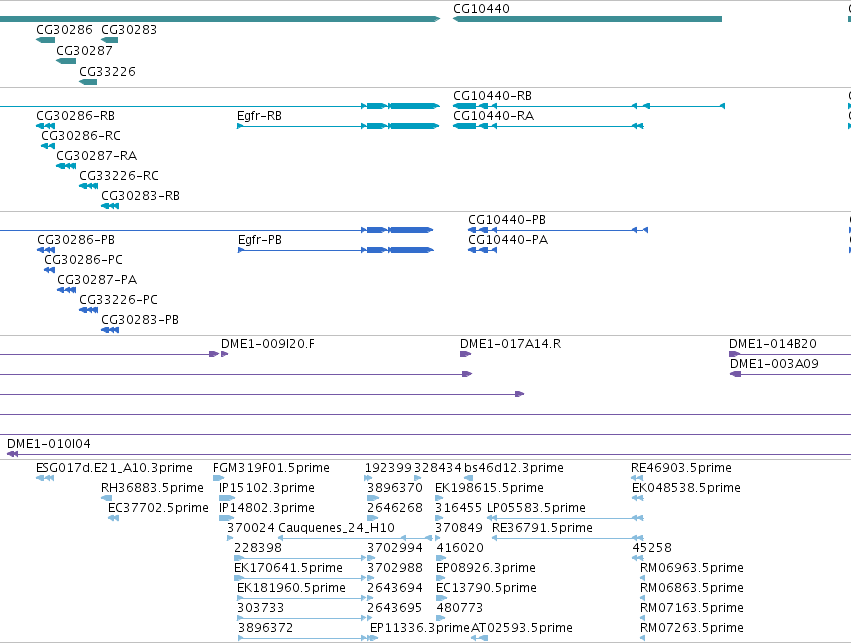Image resolution: width=851 pixels, height=643 pixels.
Task: Click the EP11336.3prime EST label
Action: click(420, 628)
